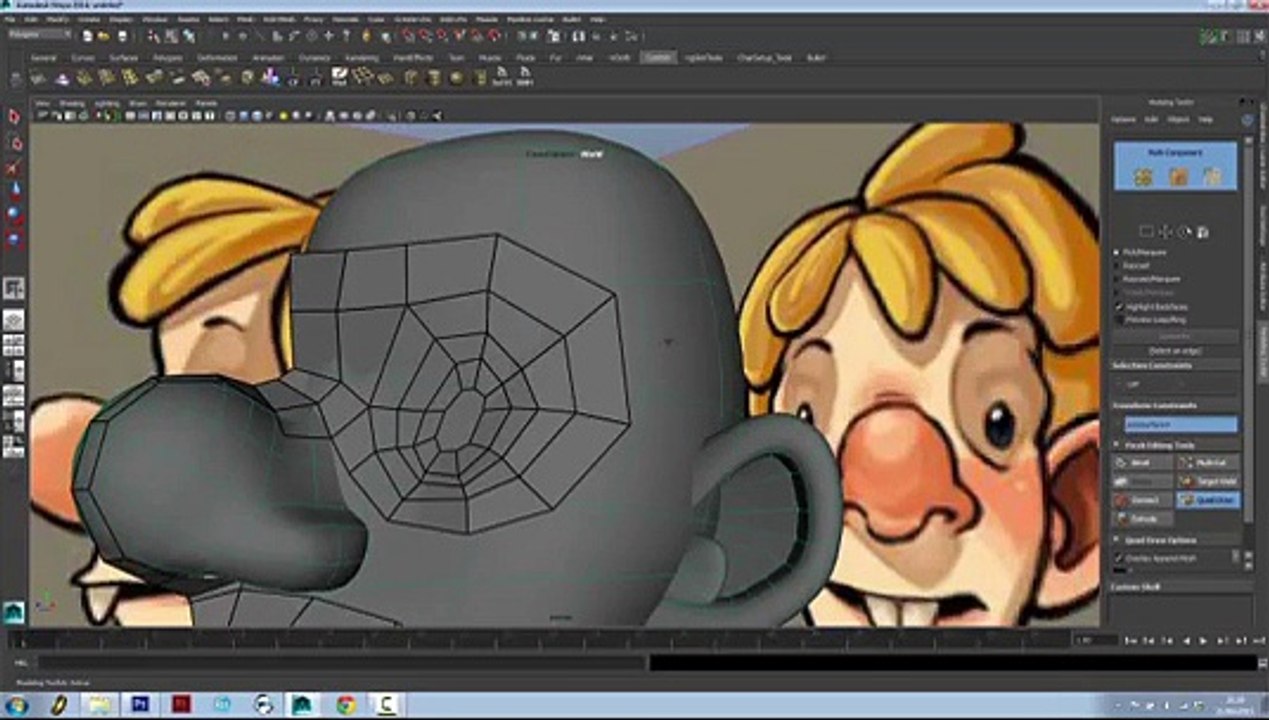Click the face selection icon in Multi-Component
The height and width of the screenshot is (720, 1269).
tap(1212, 177)
